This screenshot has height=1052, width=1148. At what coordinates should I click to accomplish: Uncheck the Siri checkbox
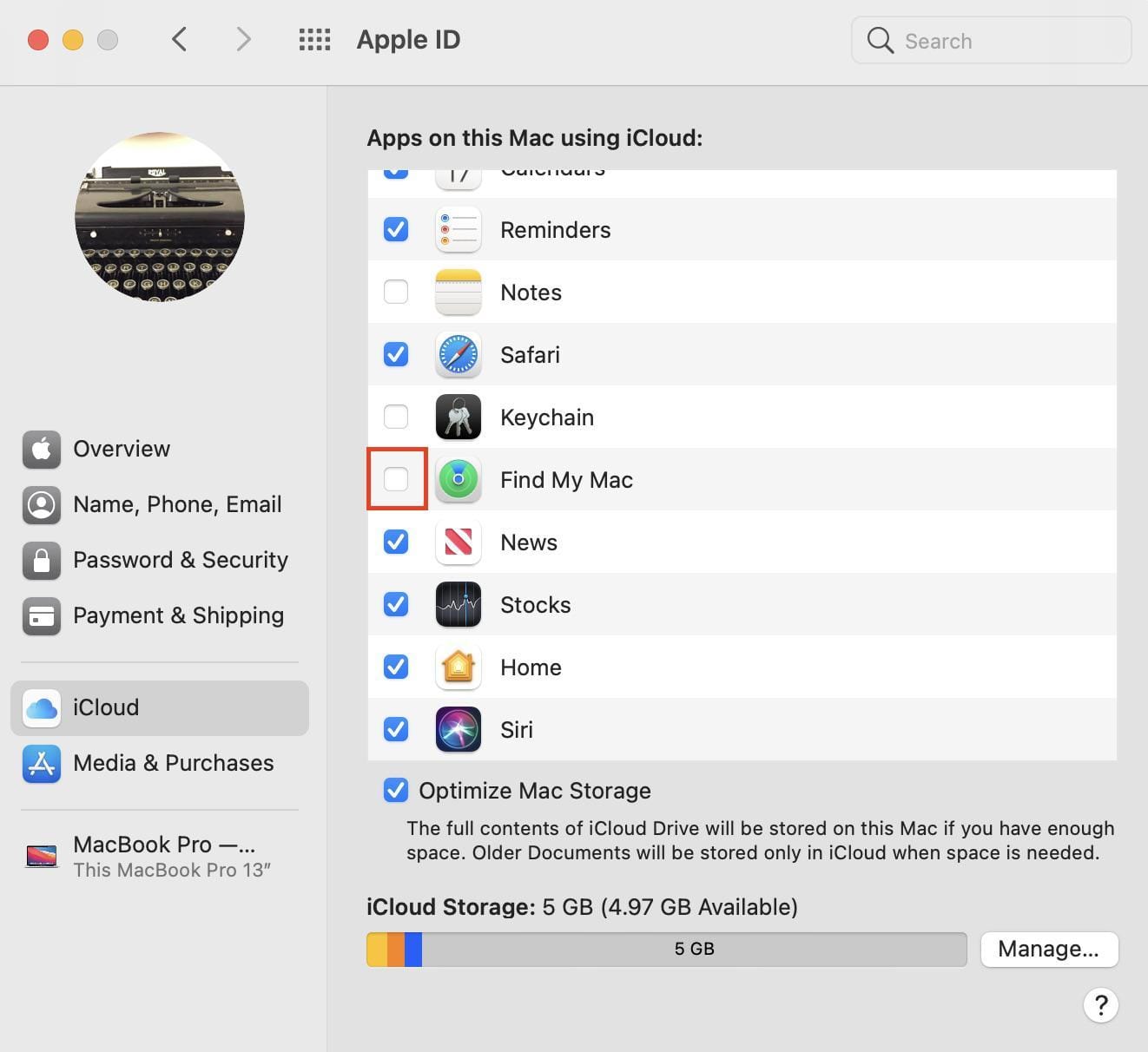point(396,730)
